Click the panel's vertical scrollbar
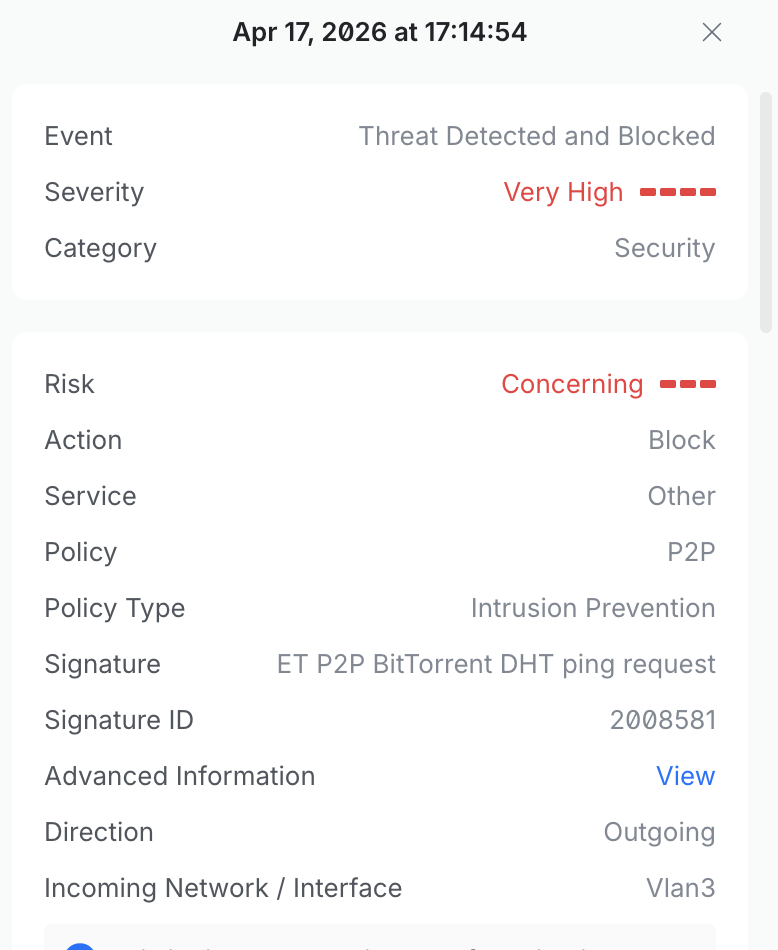 click(x=766, y=210)
